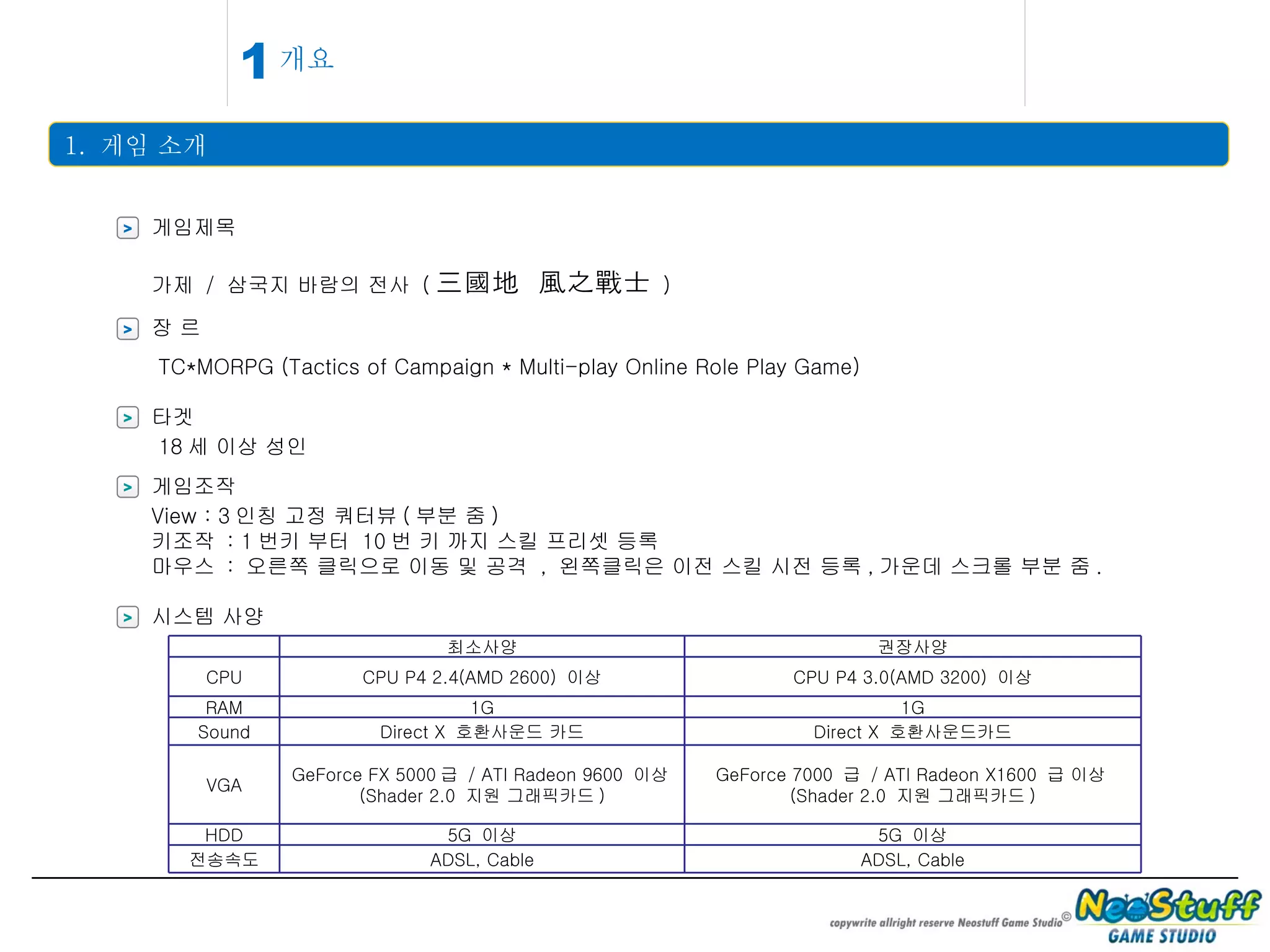Click the CPU row header cell
1270x952 pixels.
click(224, 677)
